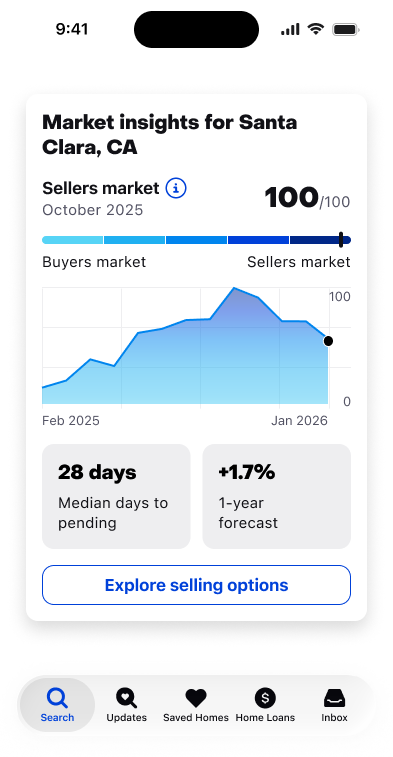Tap the Wi-Fi status icon
The image size is (393, 757).
coord(316,29)
